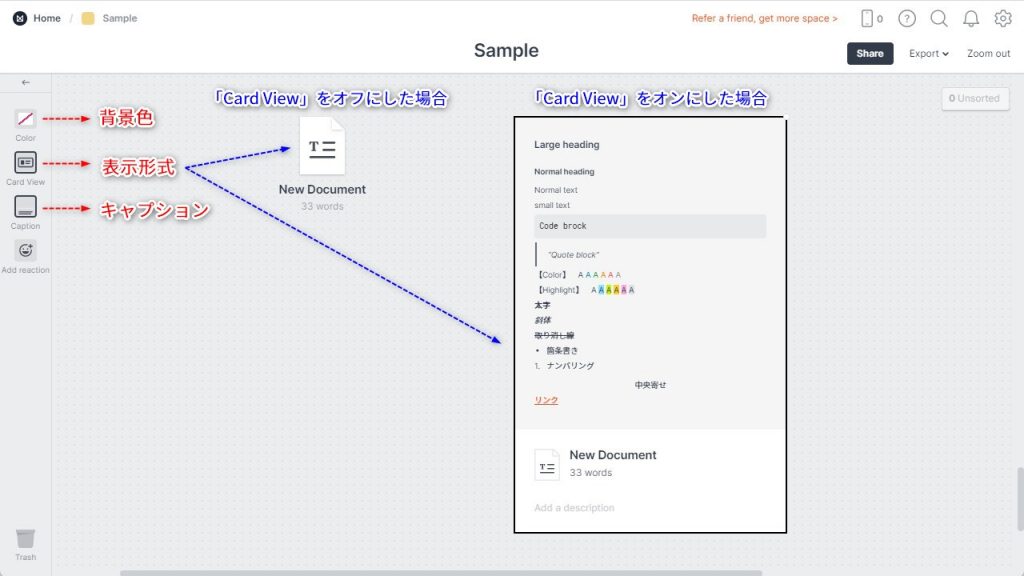Screen dimensions: 1024x576
Task: Open the 0 Unsorted panel button
Action: coord(975,99)
